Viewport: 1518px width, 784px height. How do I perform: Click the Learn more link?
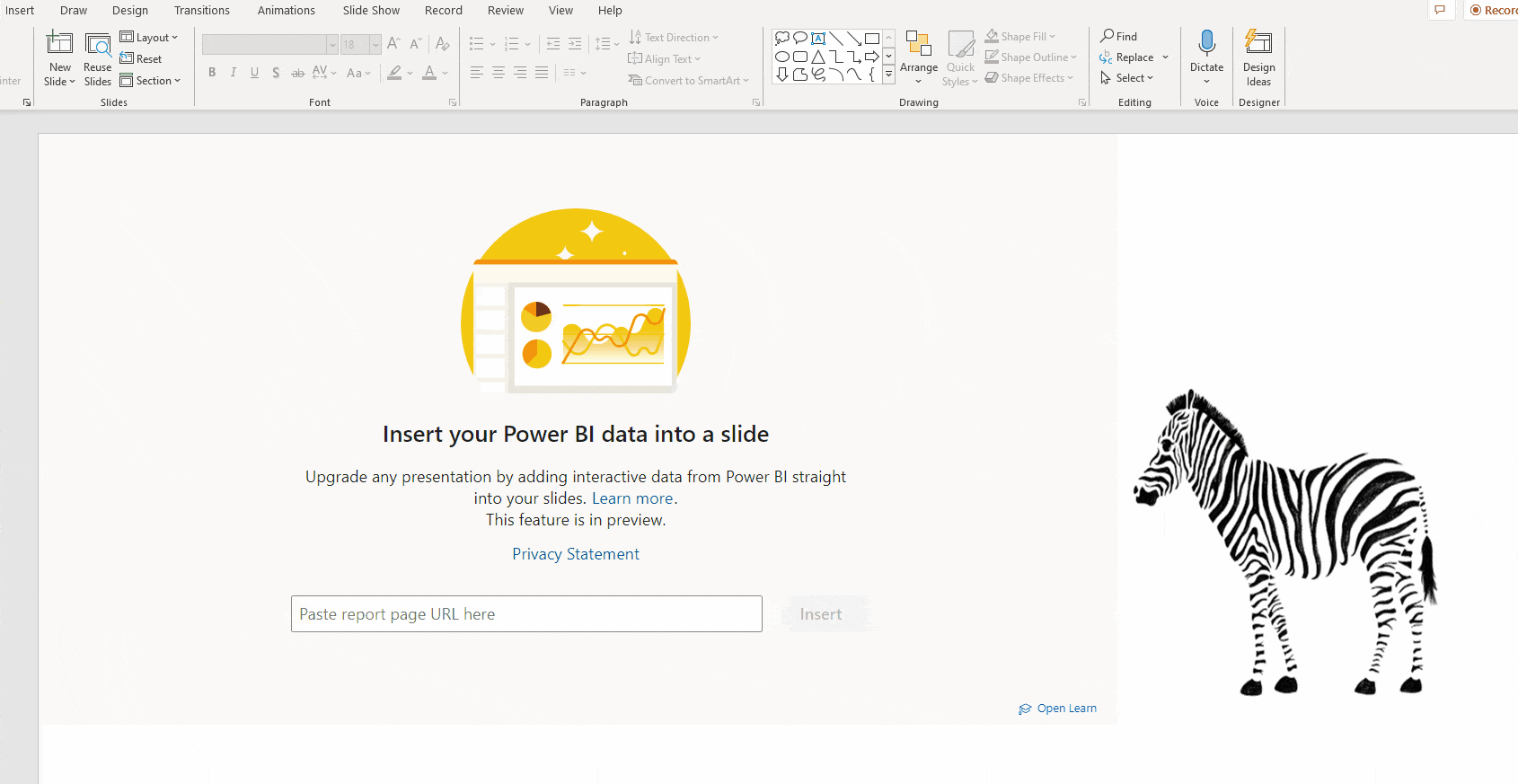pyautogui.click(x=632, y=498)
